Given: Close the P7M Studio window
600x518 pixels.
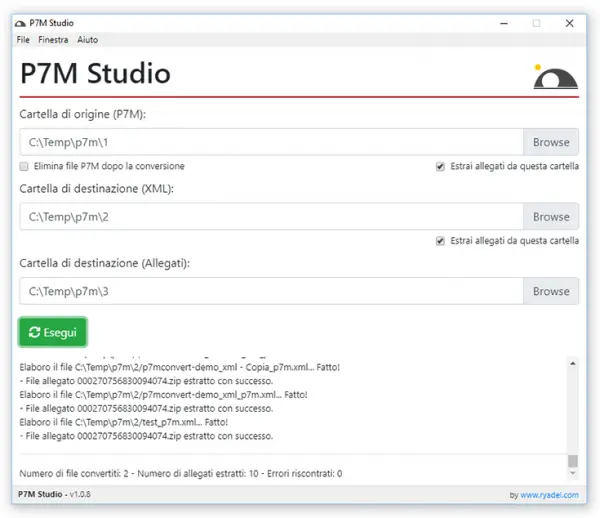Looking at the screenshot, I should (x=569, y=23).
